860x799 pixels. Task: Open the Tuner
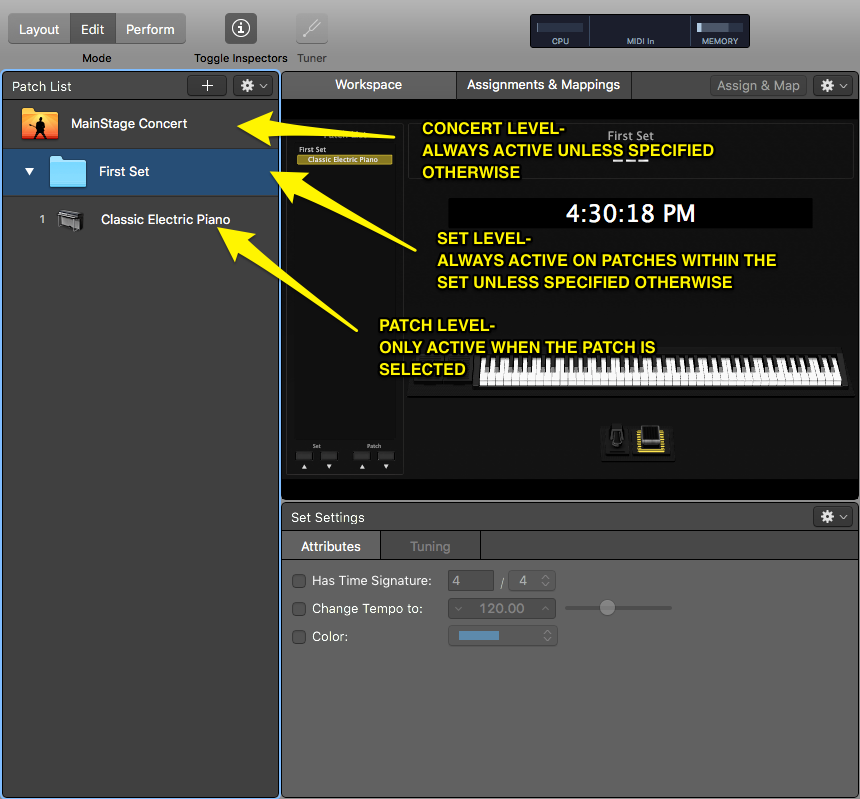[x=312, y=28]
